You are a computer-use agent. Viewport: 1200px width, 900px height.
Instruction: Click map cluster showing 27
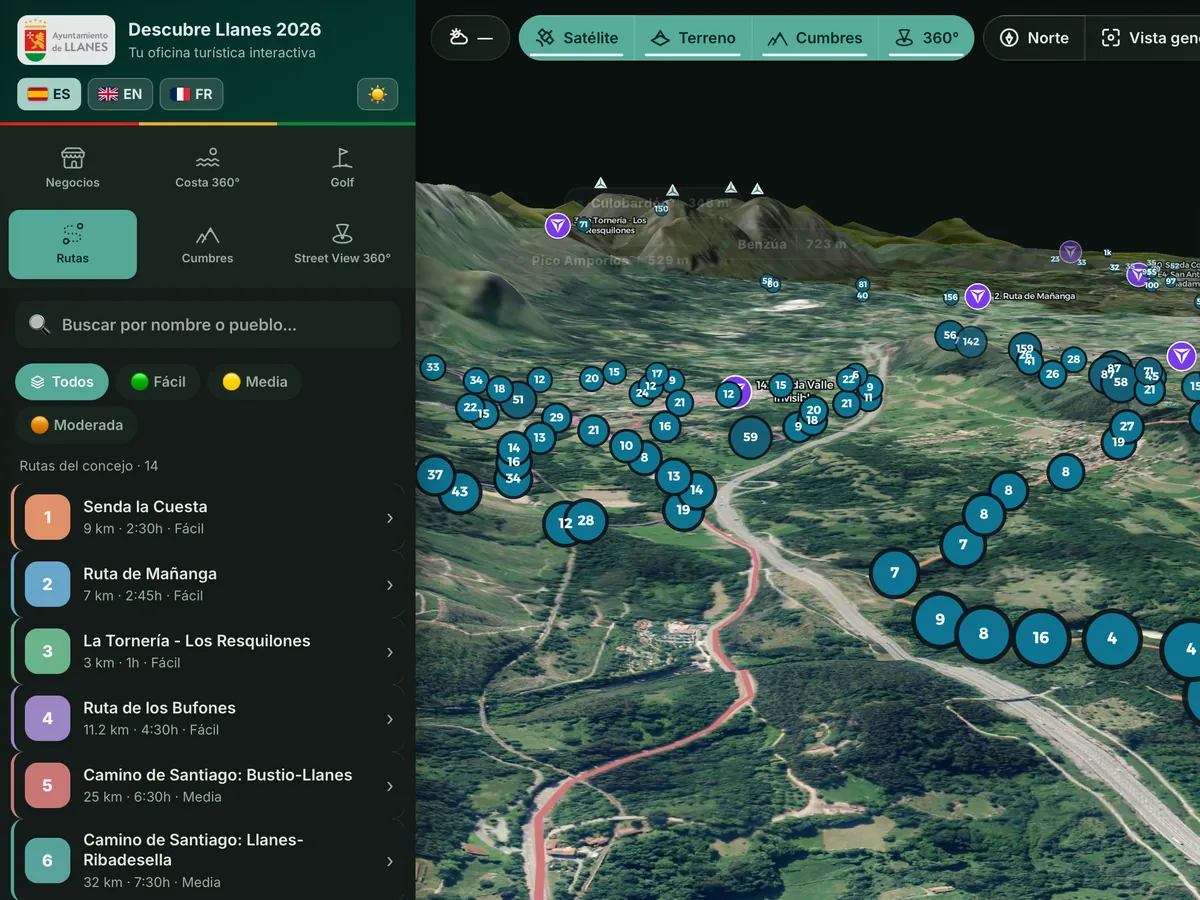1127,426
